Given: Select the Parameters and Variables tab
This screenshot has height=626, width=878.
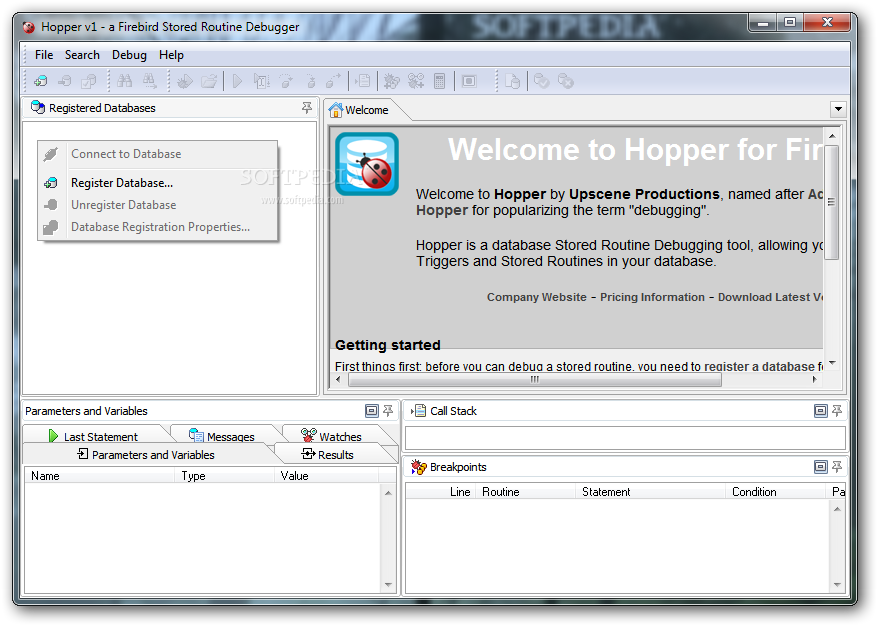Looking at the screenshot, I should pyautogui.click(x=147, y=455).
